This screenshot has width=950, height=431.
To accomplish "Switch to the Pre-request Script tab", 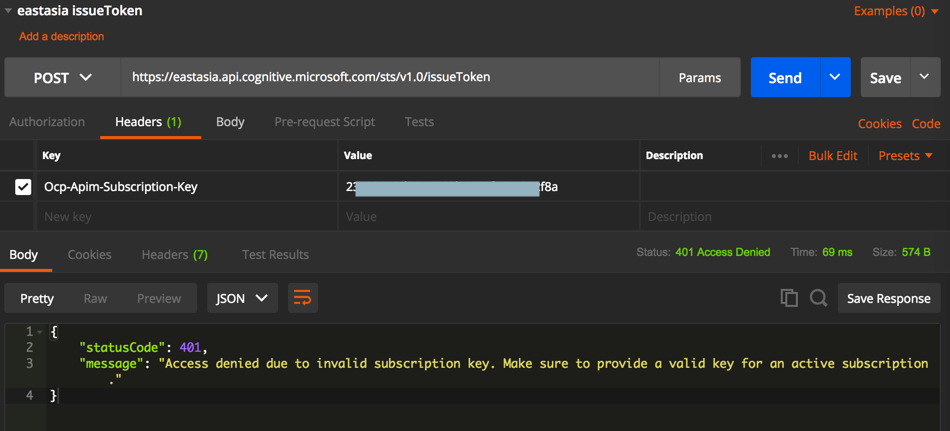I will [324, 122].
